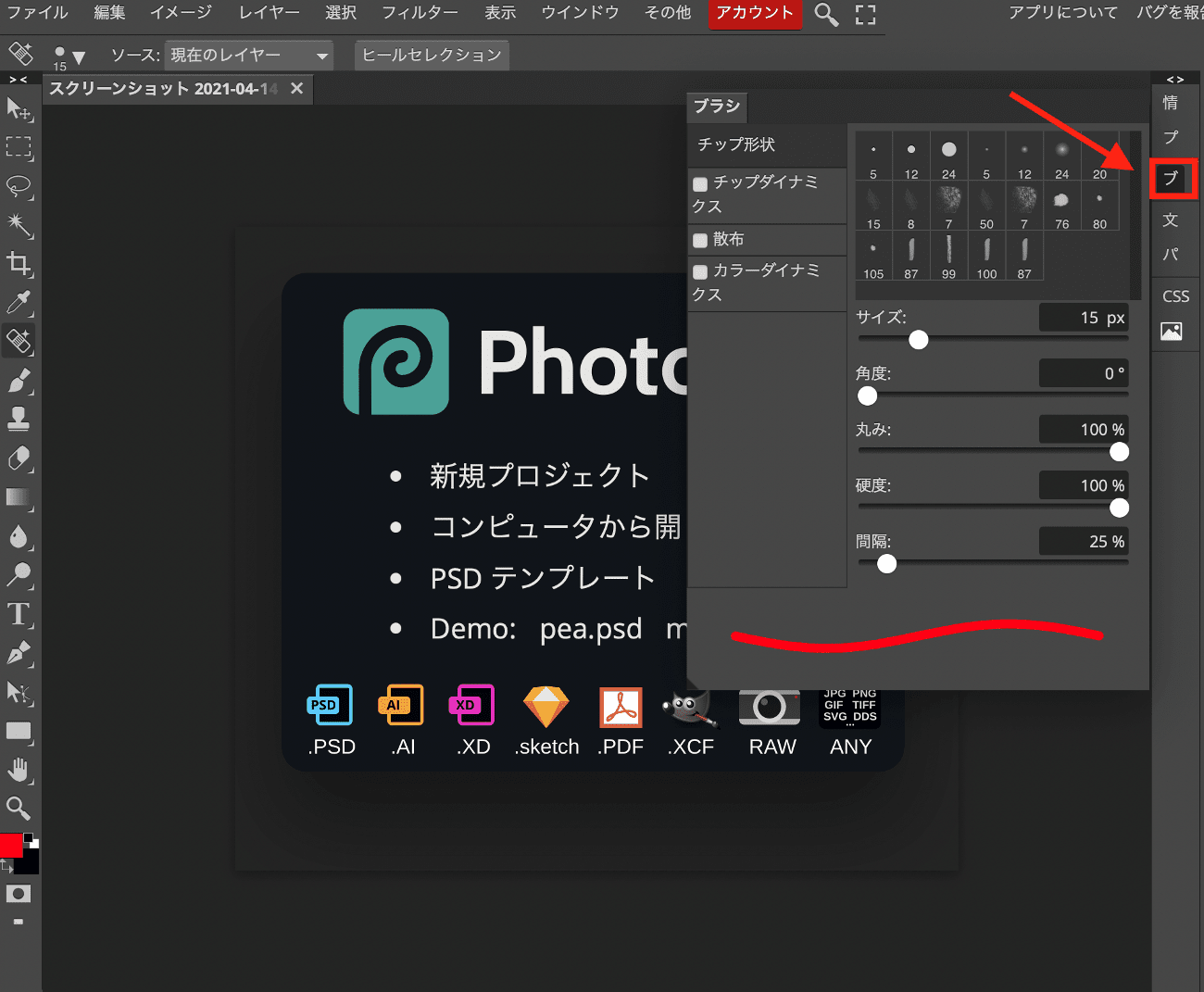The image size is (1204, 992).
Task: Open the レイヤー menu
Action: tap(269, 13)
